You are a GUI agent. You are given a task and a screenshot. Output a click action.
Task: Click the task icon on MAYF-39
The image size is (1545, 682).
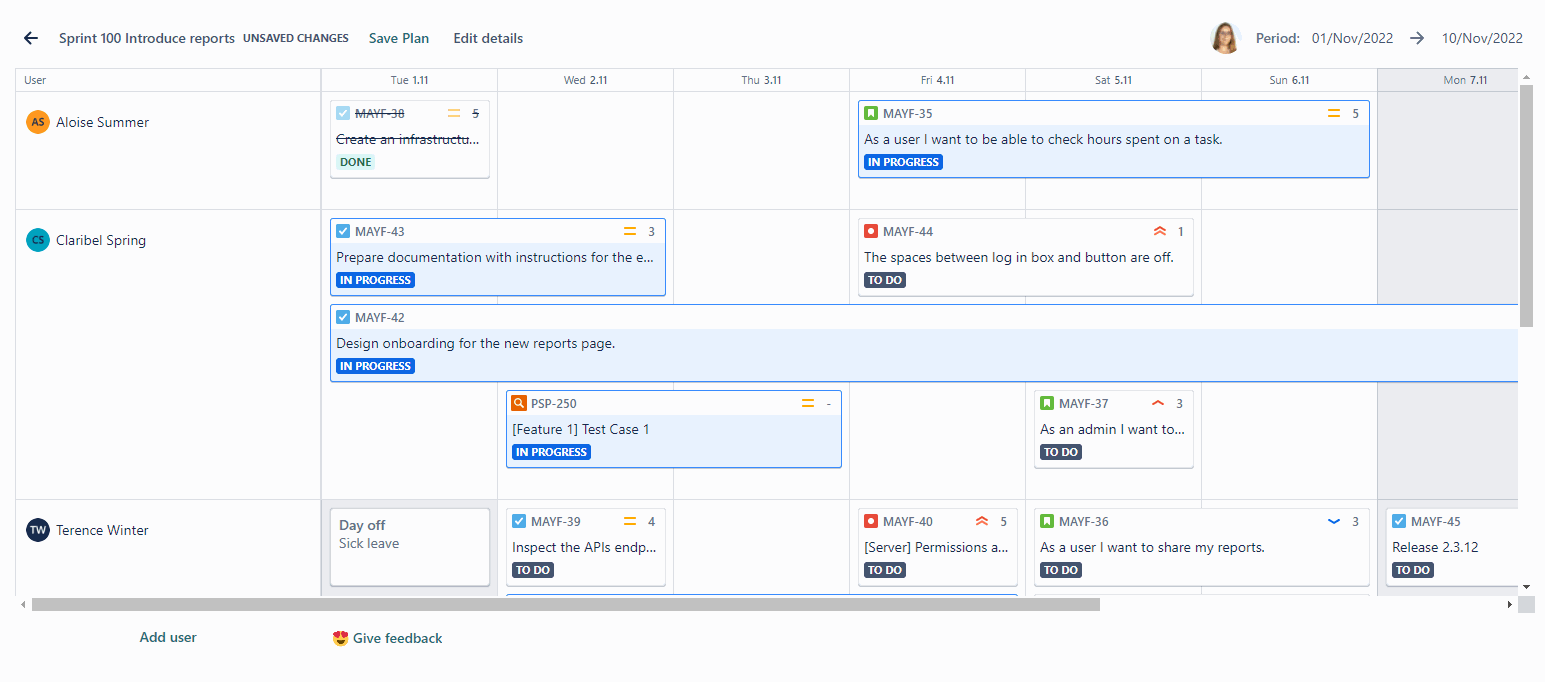[x=519, y=522]
